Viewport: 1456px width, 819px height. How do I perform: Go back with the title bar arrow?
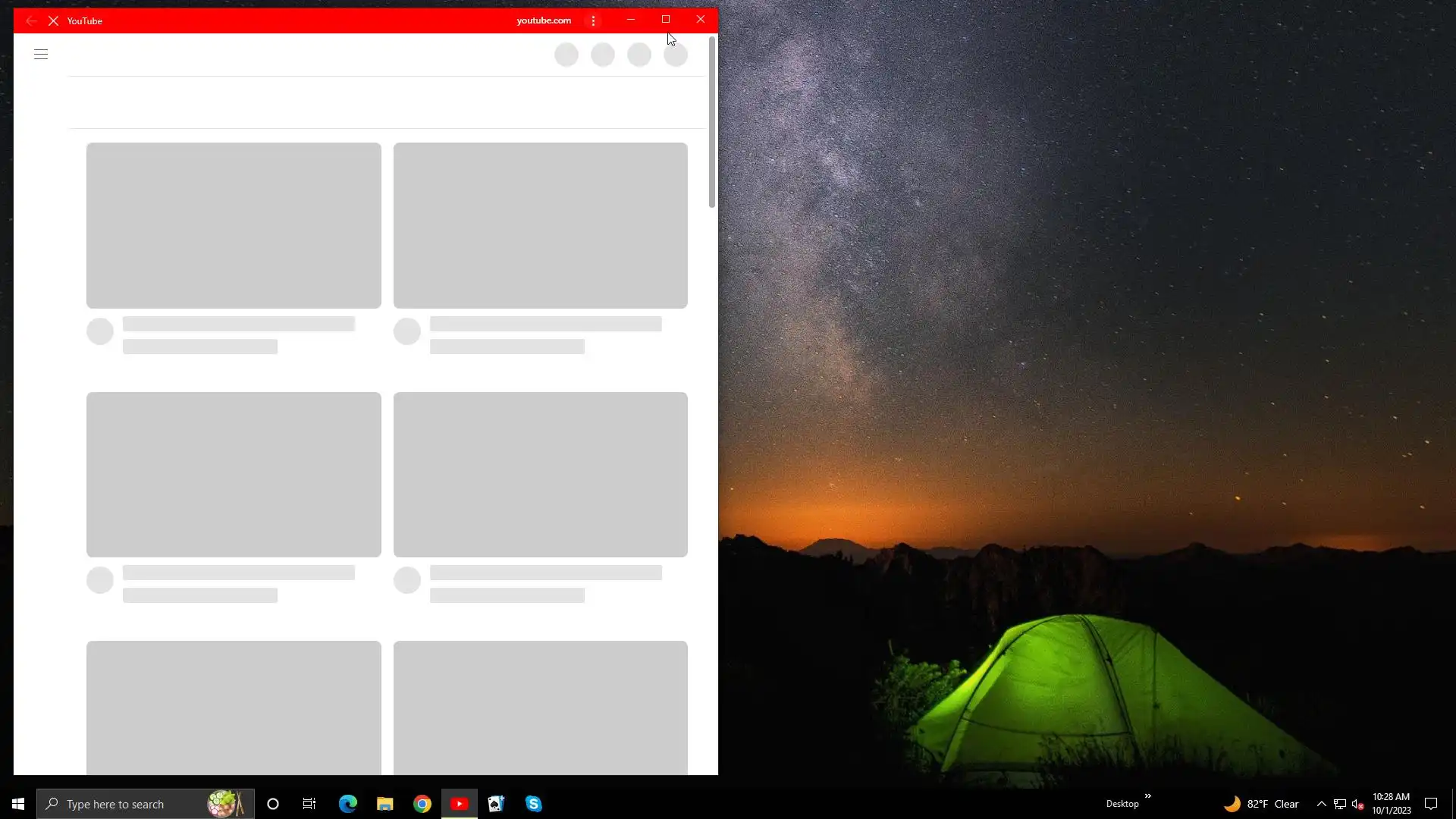tap(30, 21)
